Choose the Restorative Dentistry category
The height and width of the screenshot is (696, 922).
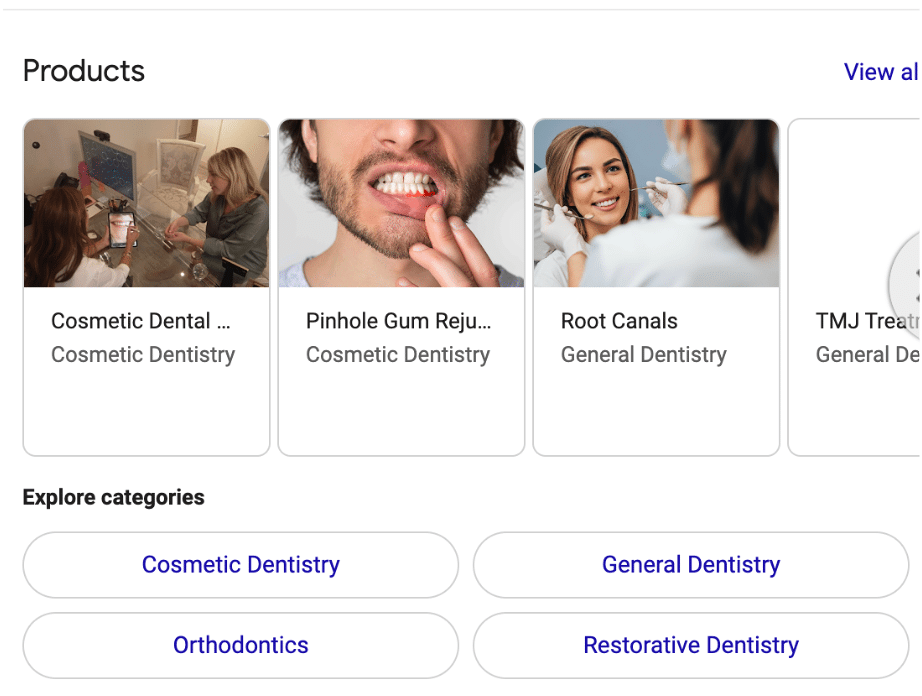690,645
